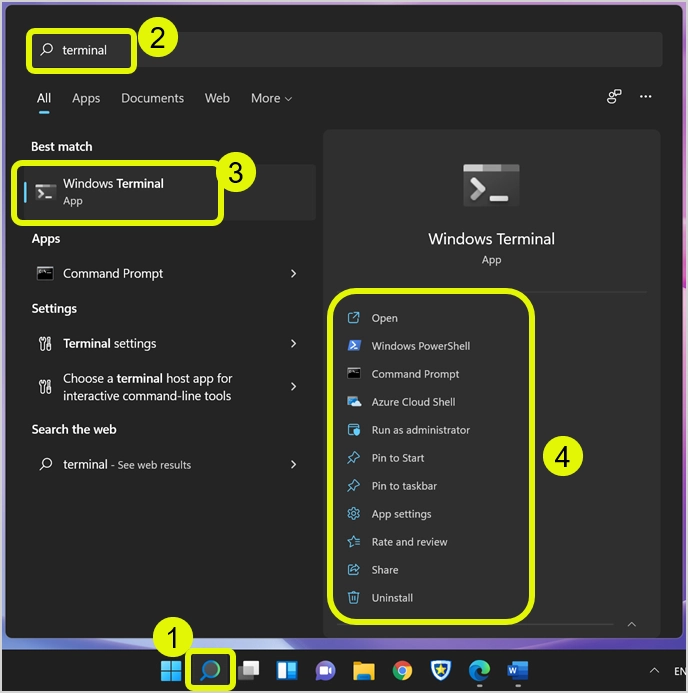Click the ENG language indicator in system tray
Image resolution: width=688 pixels, height=693 pixels.
coord(680,671)
